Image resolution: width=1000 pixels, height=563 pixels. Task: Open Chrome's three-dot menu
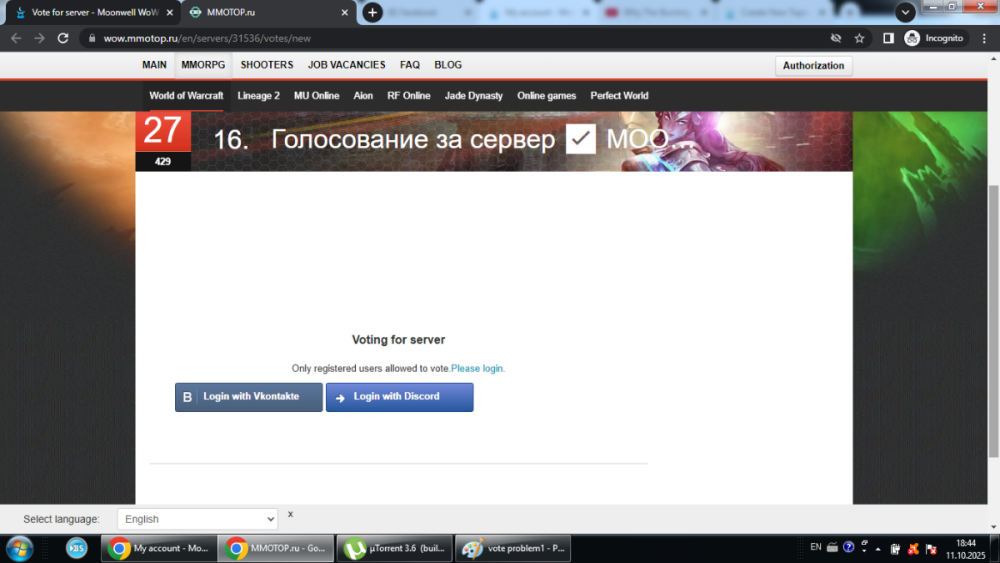984,38
